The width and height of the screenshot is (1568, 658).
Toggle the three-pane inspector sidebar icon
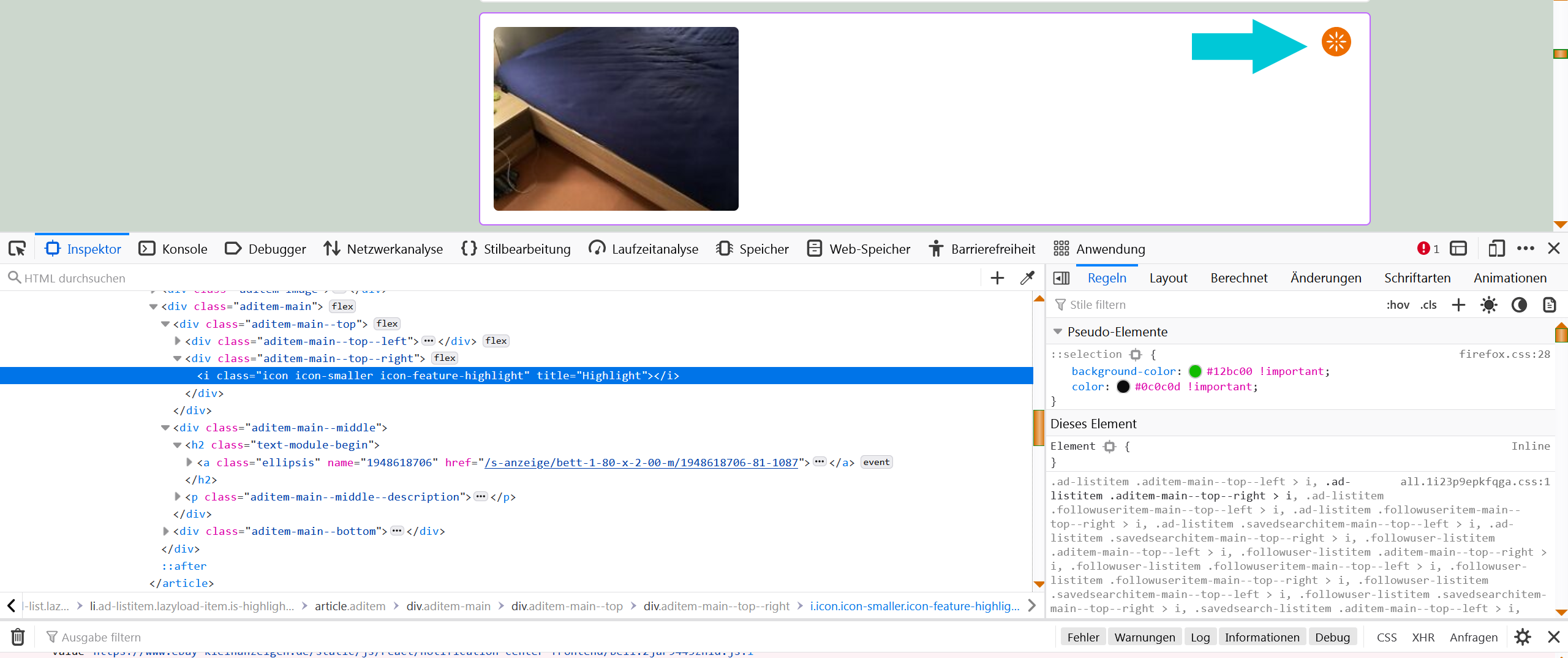[1061, 278]
